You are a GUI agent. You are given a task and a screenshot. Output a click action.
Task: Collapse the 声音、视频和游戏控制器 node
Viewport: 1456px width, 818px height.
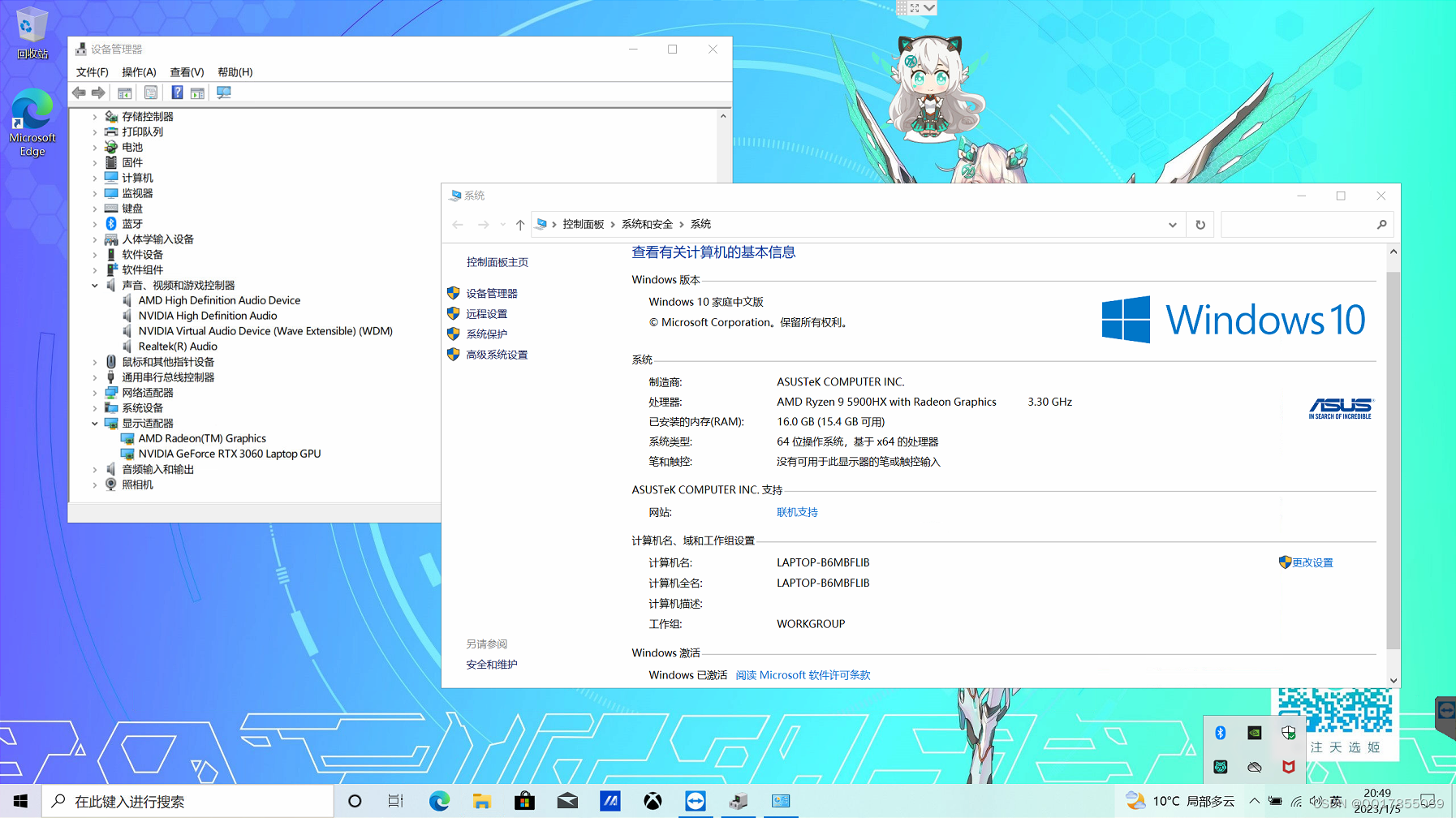click(95, 286)
